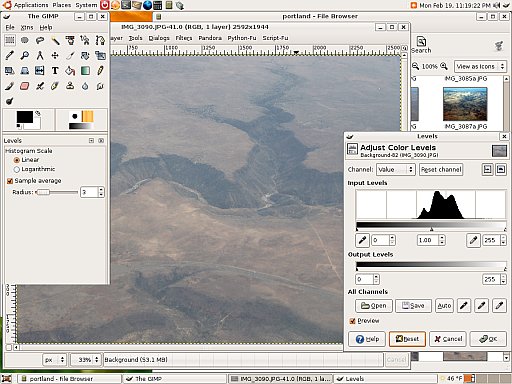Select the Zoom magnifier tool
This screenshot has height=384, width=512.
click(x=25, y=55)
